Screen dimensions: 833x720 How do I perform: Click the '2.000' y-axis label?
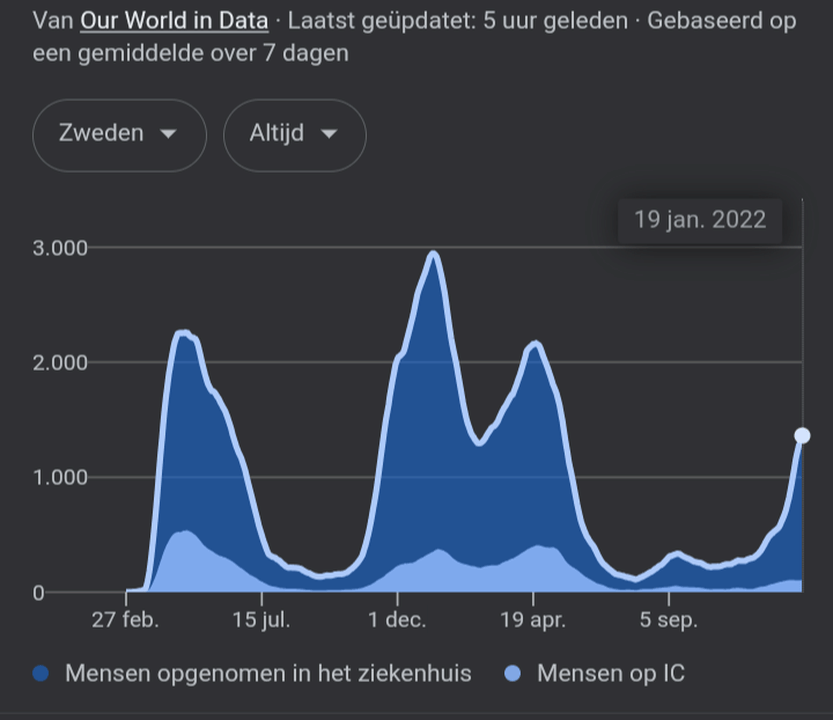tap(60, 362)
